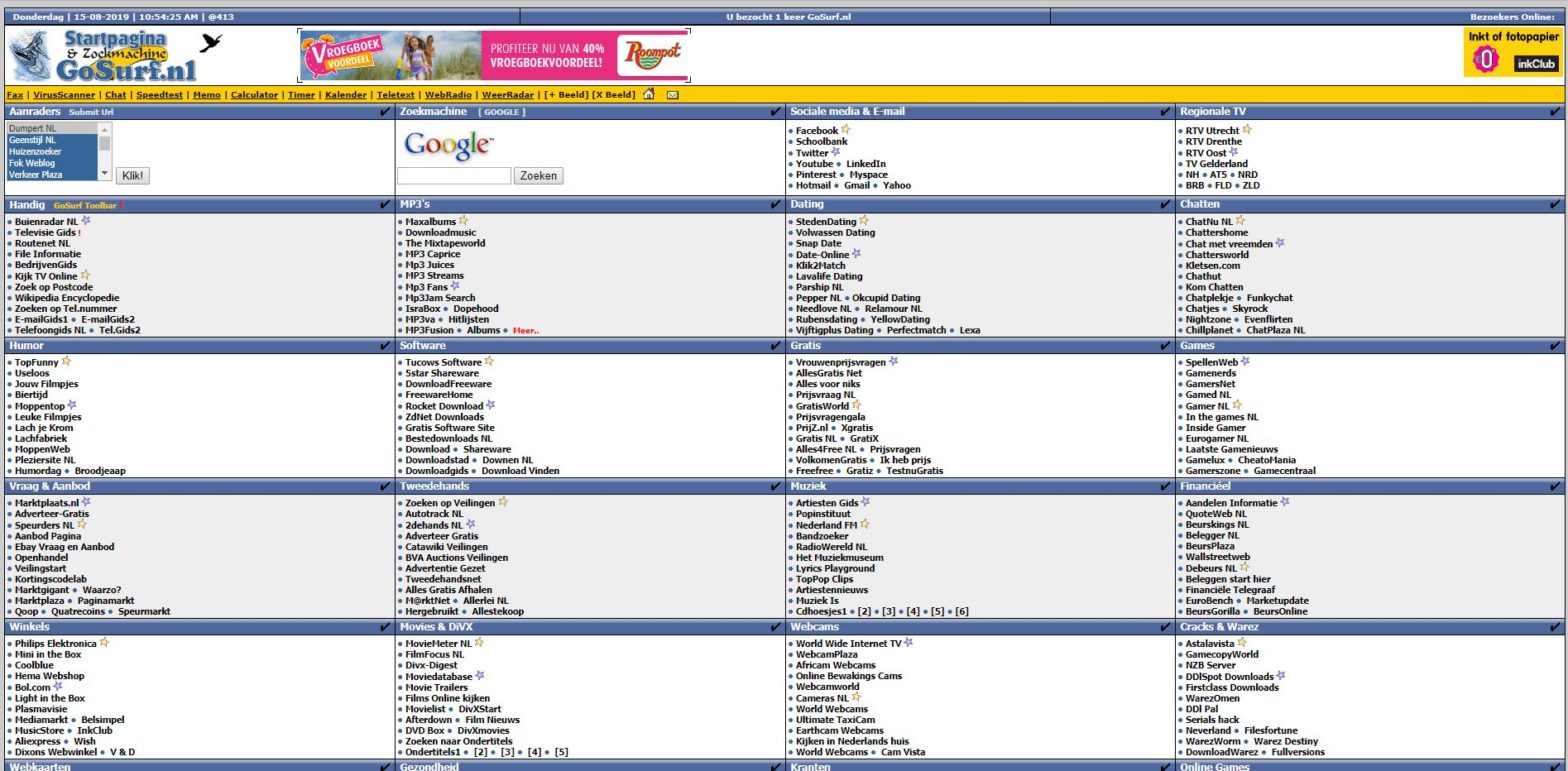The width and height of the screenshot is (1568, 771).
Task: Toggle the checkmark on the Zoekmachine header
Action: [776, 112]
